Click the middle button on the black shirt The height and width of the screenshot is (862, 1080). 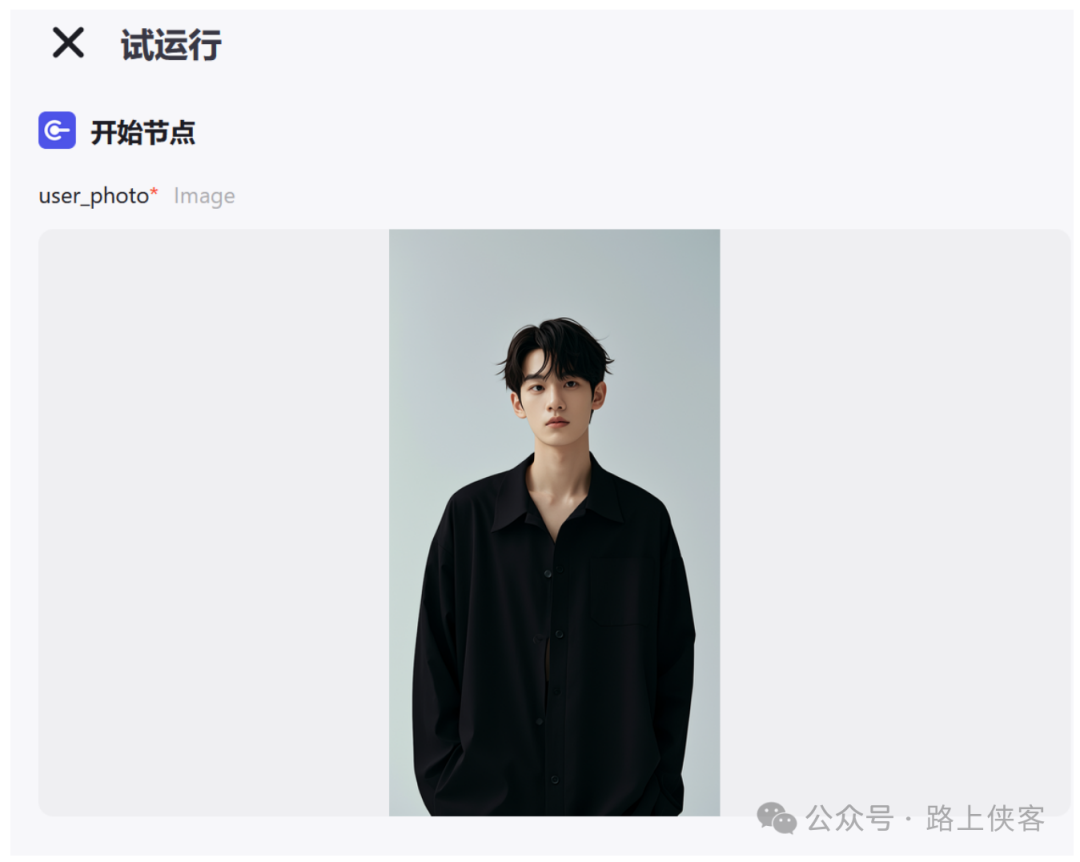coord(559,634)
